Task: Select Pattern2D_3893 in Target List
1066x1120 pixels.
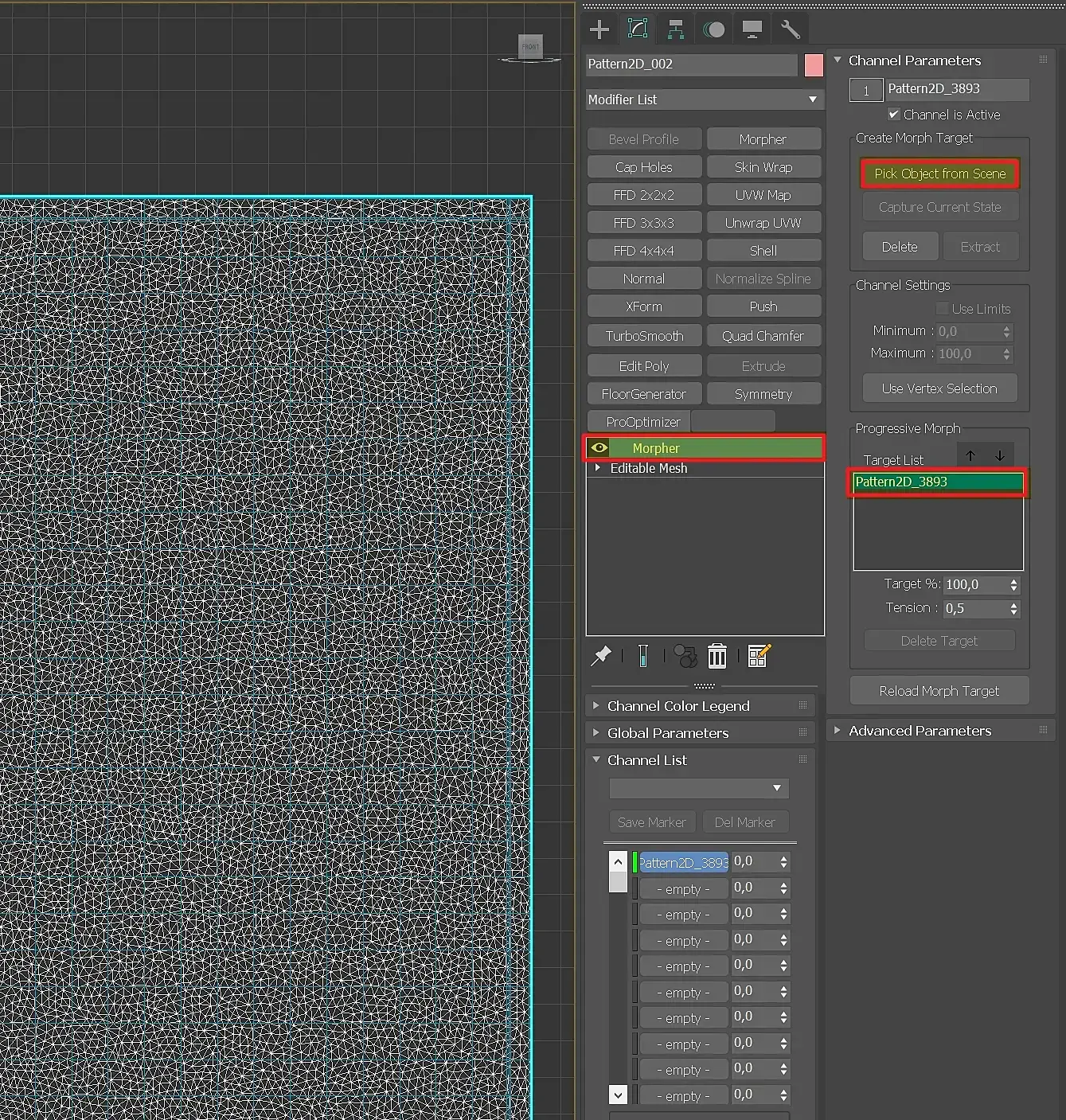Action: 938,482
